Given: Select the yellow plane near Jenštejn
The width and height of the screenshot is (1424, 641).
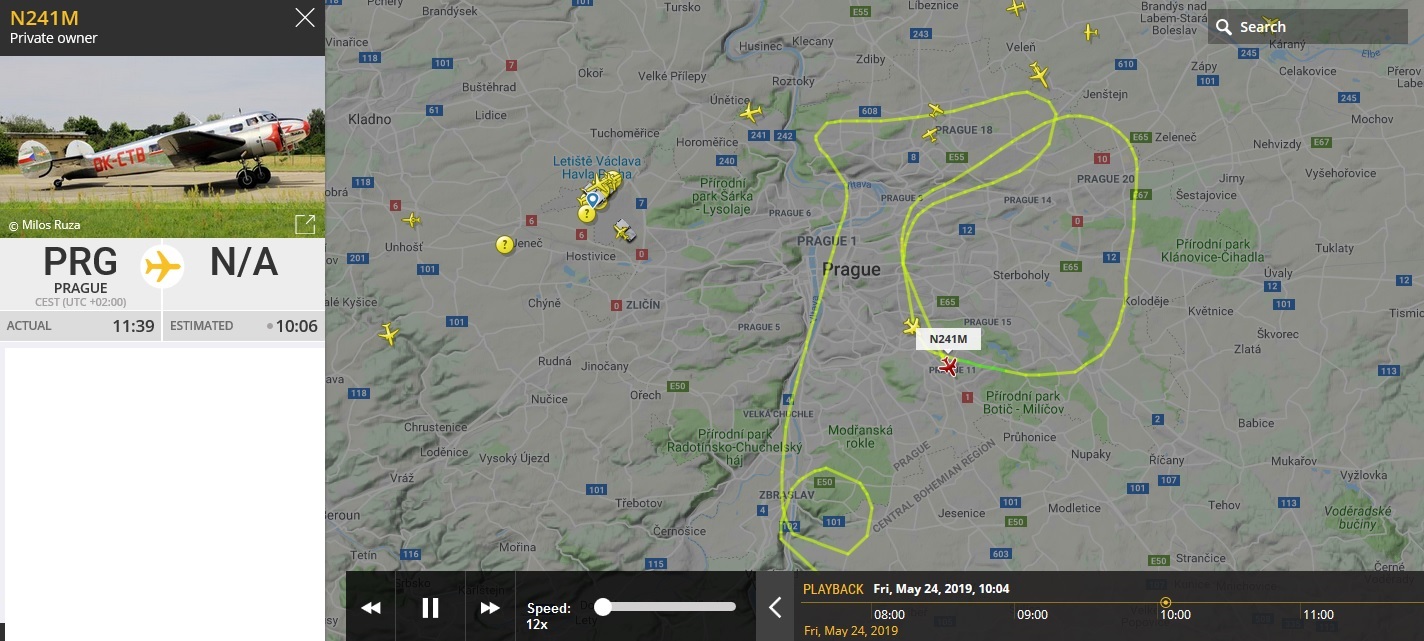Looking at the screenshot, I should [x=1039, y=74].
